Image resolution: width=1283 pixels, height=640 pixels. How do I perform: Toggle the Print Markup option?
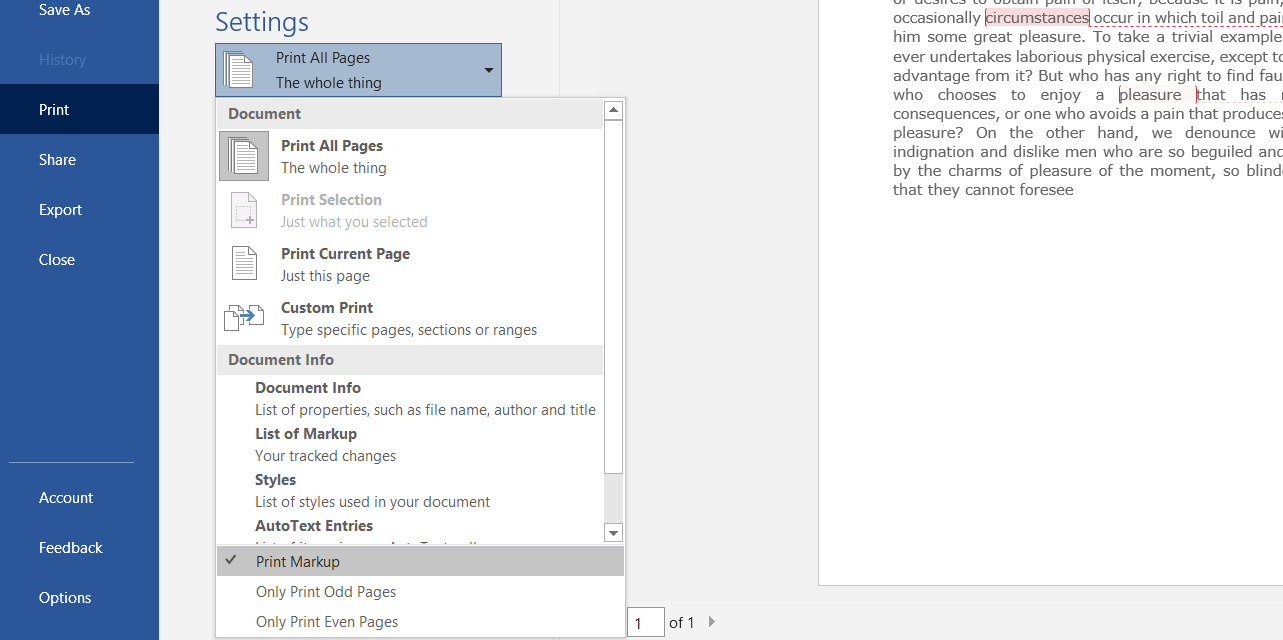(420, 562)
